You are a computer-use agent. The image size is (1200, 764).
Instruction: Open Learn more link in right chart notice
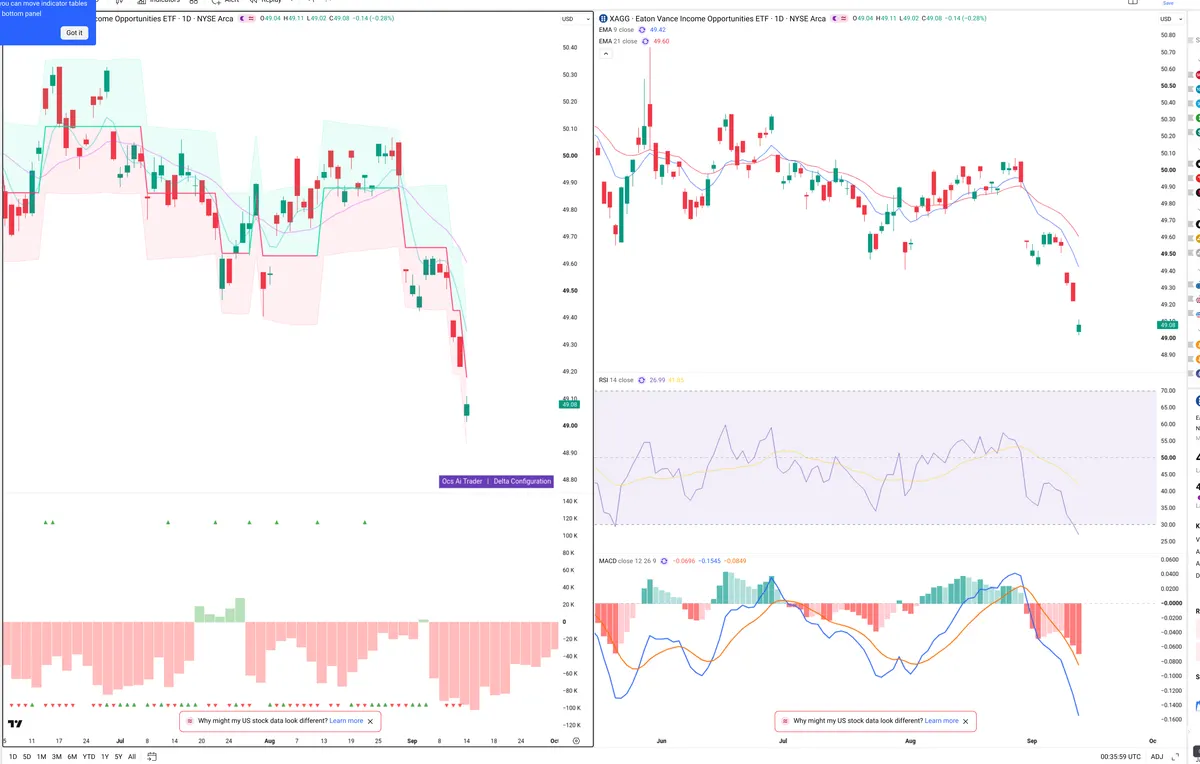pyautogui.click(x=941, y=720)
